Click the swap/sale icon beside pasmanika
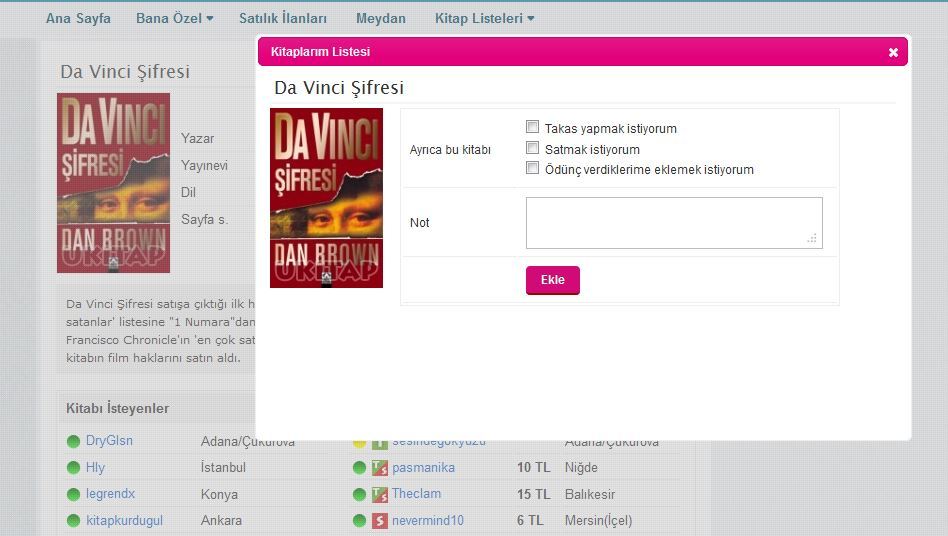 click(x=380, y=468)
